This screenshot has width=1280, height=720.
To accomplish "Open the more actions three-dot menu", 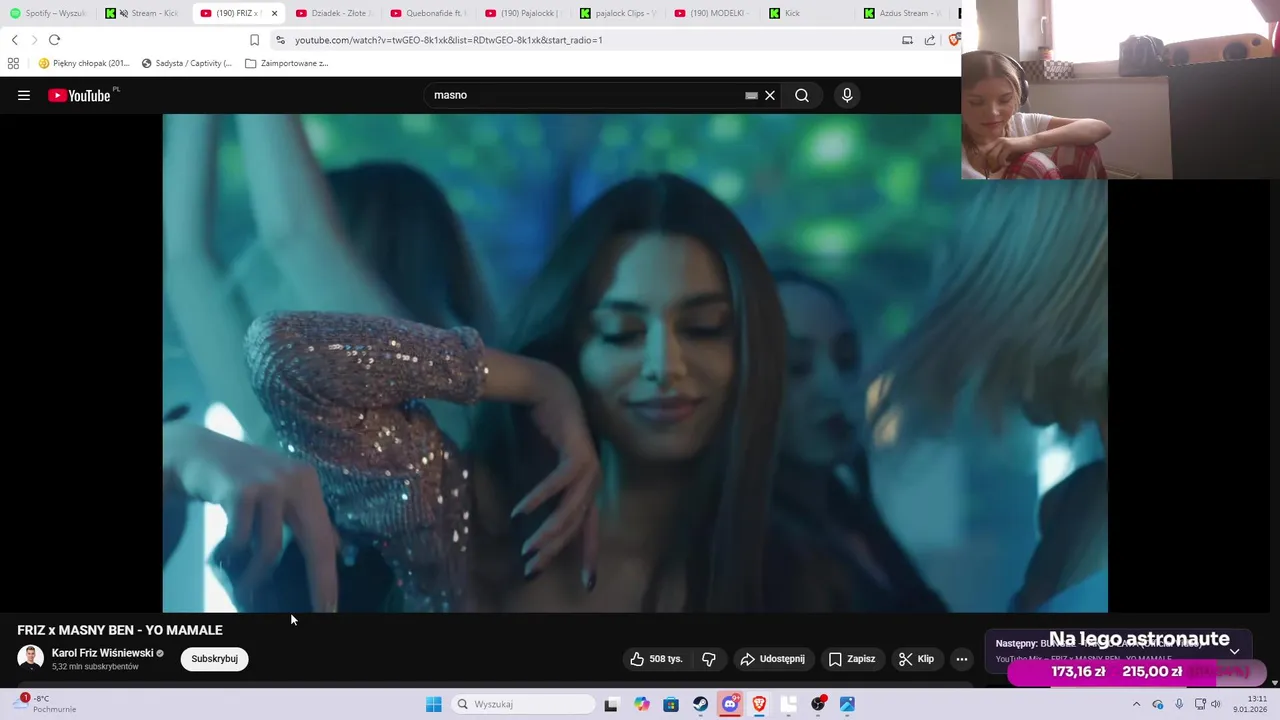I will pos(962,659).
